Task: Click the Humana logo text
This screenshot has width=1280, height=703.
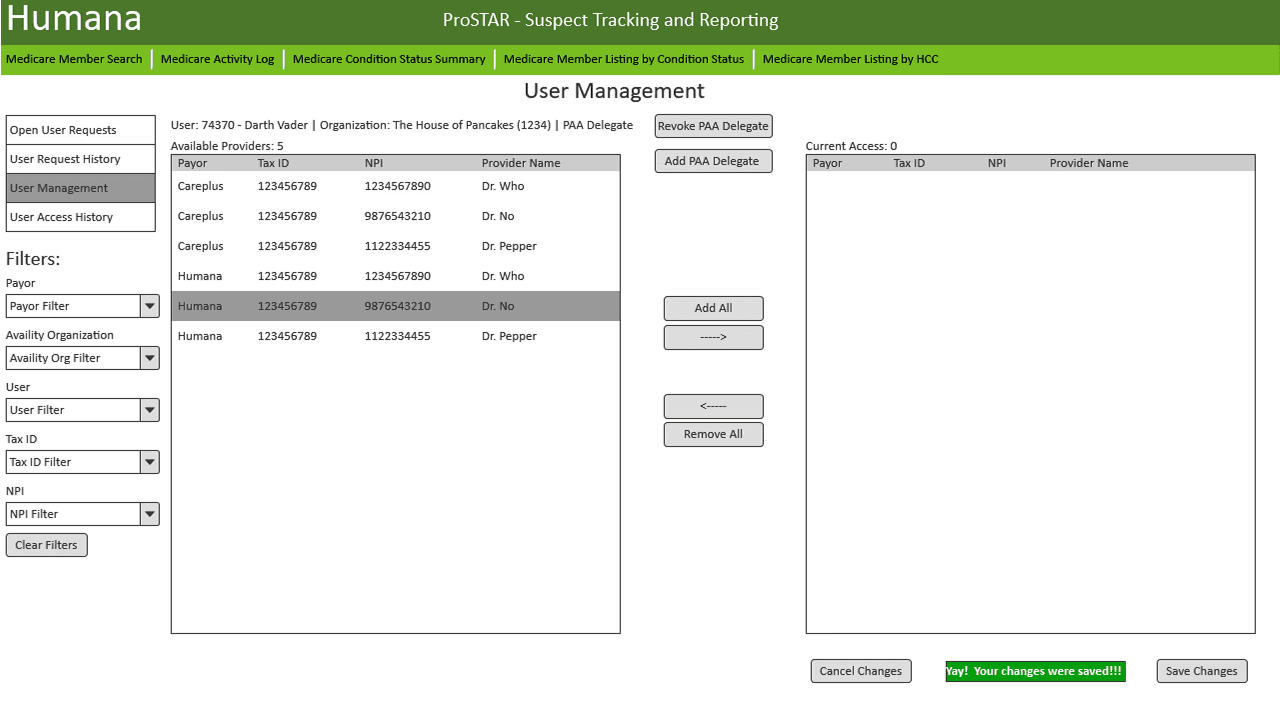Action: coord(74,19)
